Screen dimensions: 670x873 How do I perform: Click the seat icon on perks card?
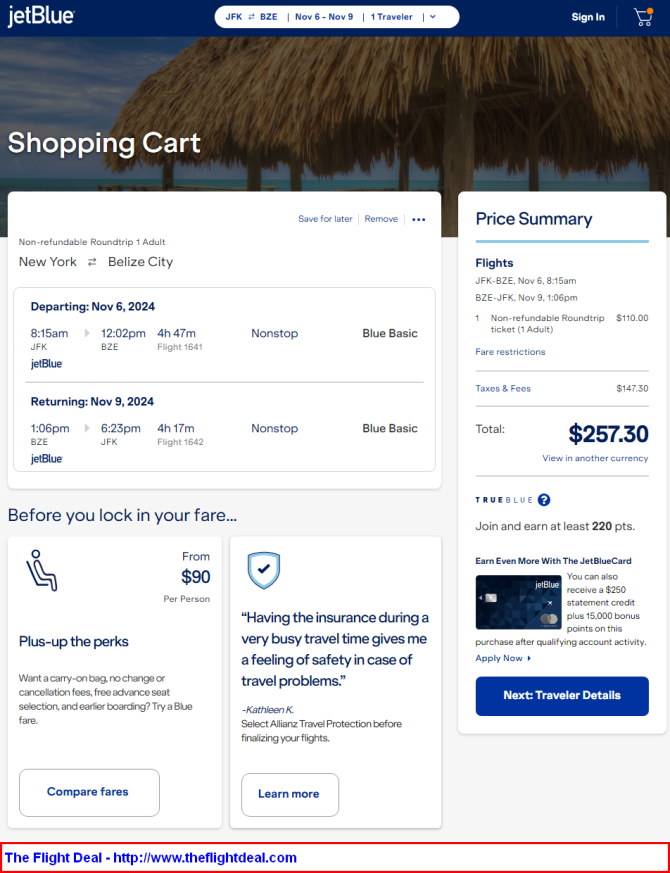(x=42, y=570)
